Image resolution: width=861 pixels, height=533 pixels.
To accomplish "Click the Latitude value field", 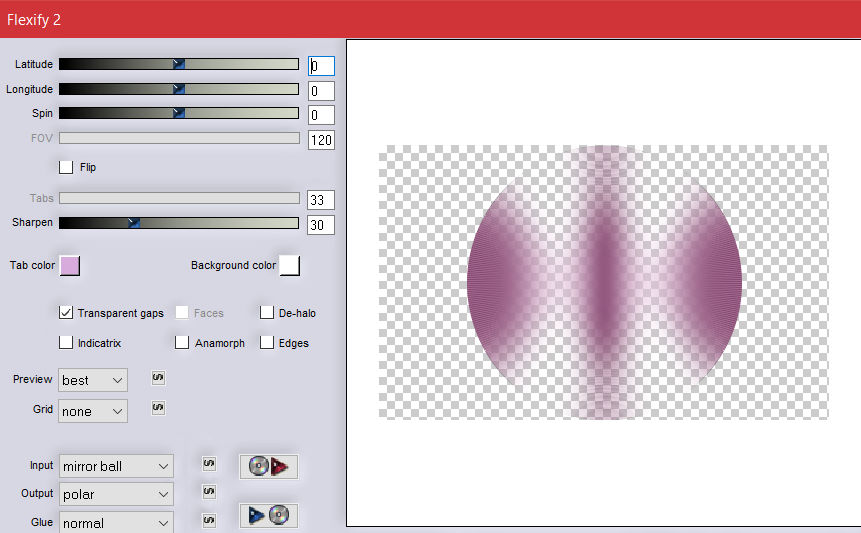I will (x=321, y=66).
